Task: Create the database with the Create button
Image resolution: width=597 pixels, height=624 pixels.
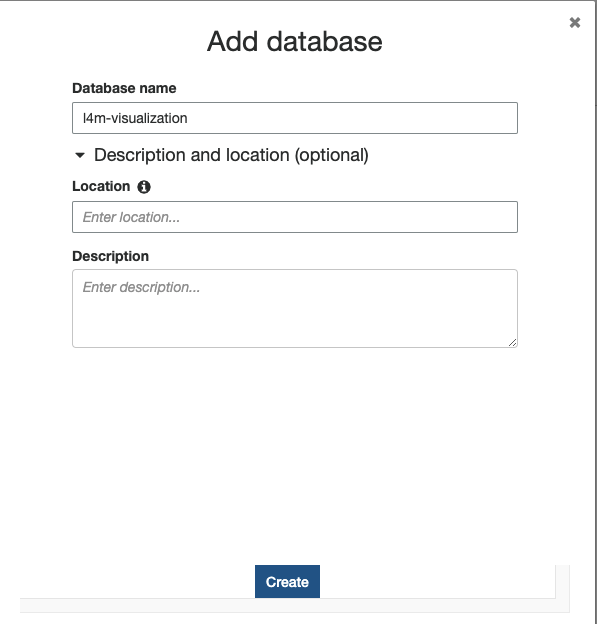Action: click(287, 581)
